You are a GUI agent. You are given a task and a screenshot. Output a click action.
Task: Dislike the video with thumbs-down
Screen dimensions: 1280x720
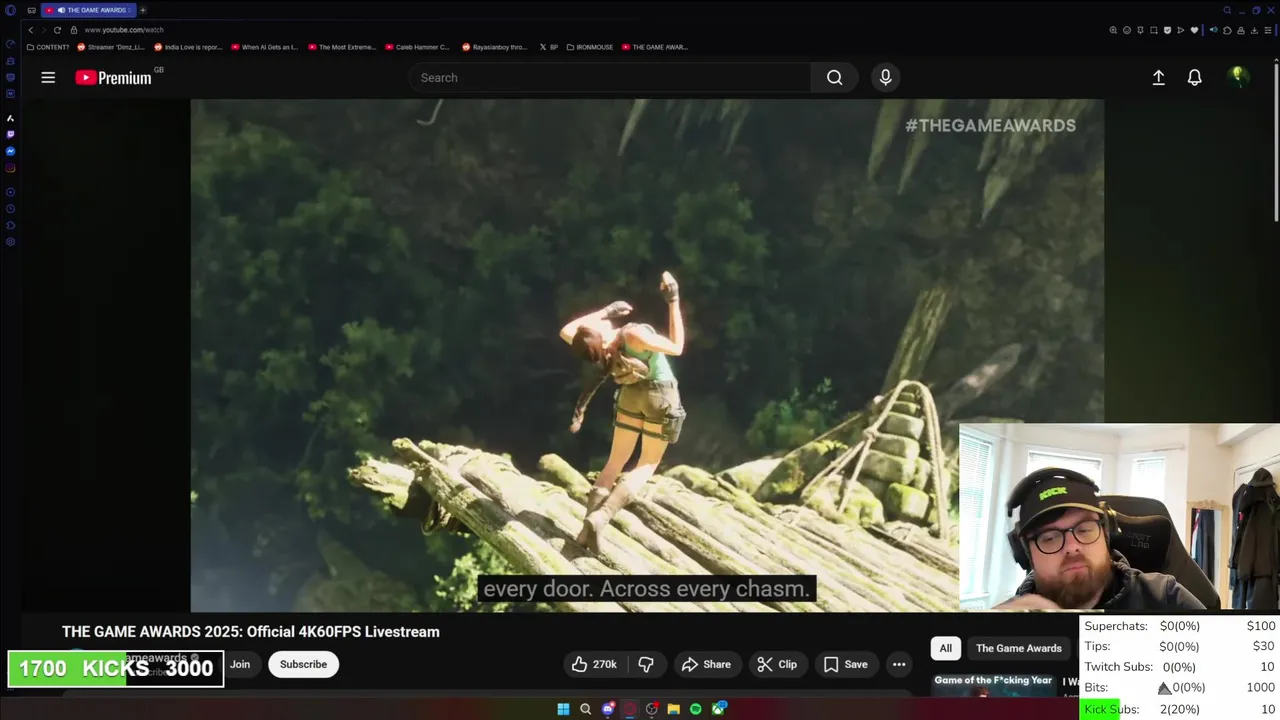click(646, 664)
